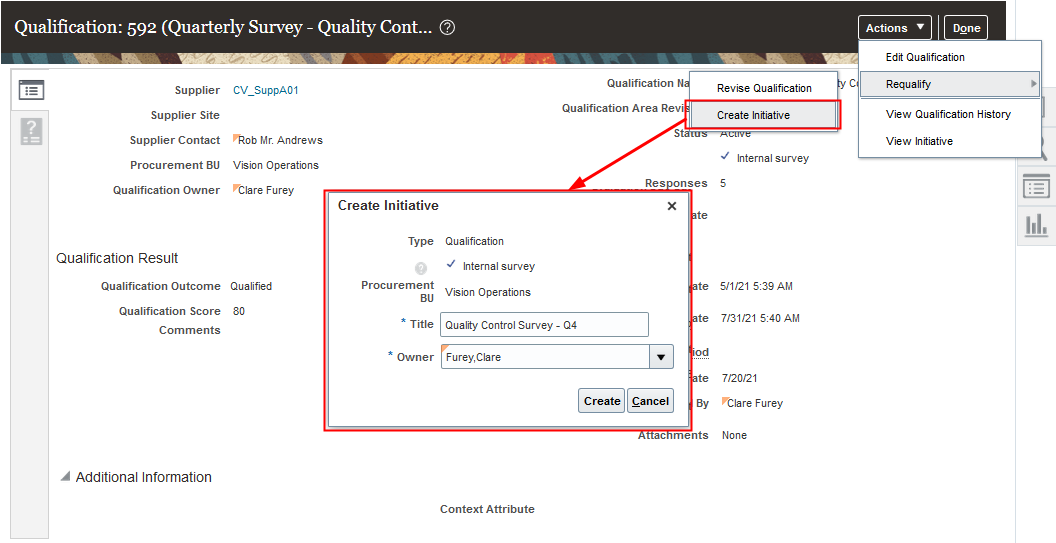1056x543 pixels.
Task: Click the 5/1/21 5:39 AM date
Action: tap(756, 286)
